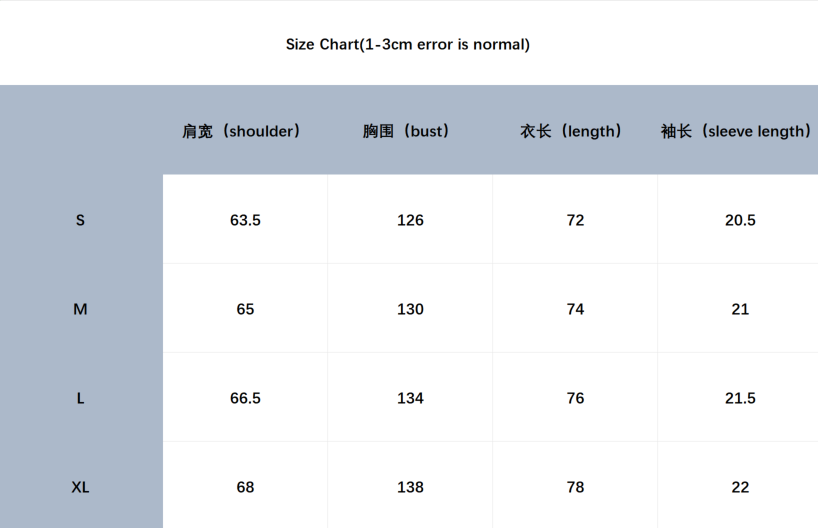Screen dimensions: 818x528
Task: Select the M size row label
Action: [x=81, y=309]
